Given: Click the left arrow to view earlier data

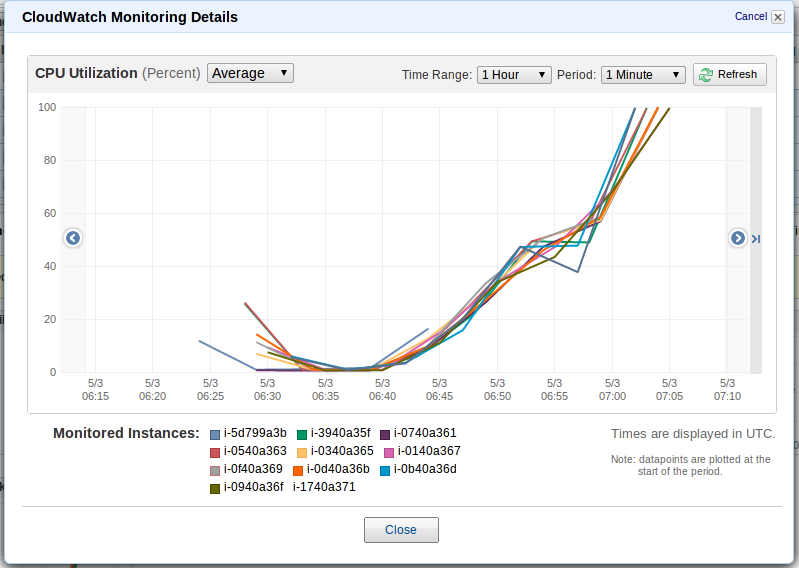Looking at the screenshot, I should pos(73,238).
